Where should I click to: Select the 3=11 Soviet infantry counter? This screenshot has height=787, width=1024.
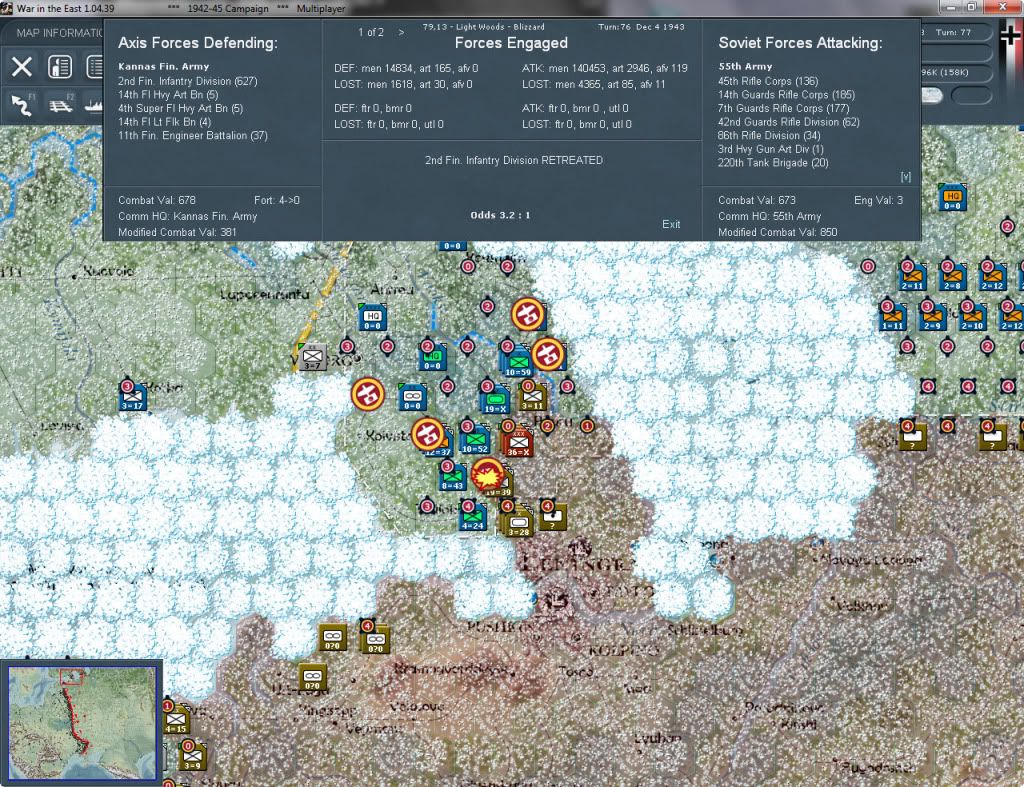532,396
